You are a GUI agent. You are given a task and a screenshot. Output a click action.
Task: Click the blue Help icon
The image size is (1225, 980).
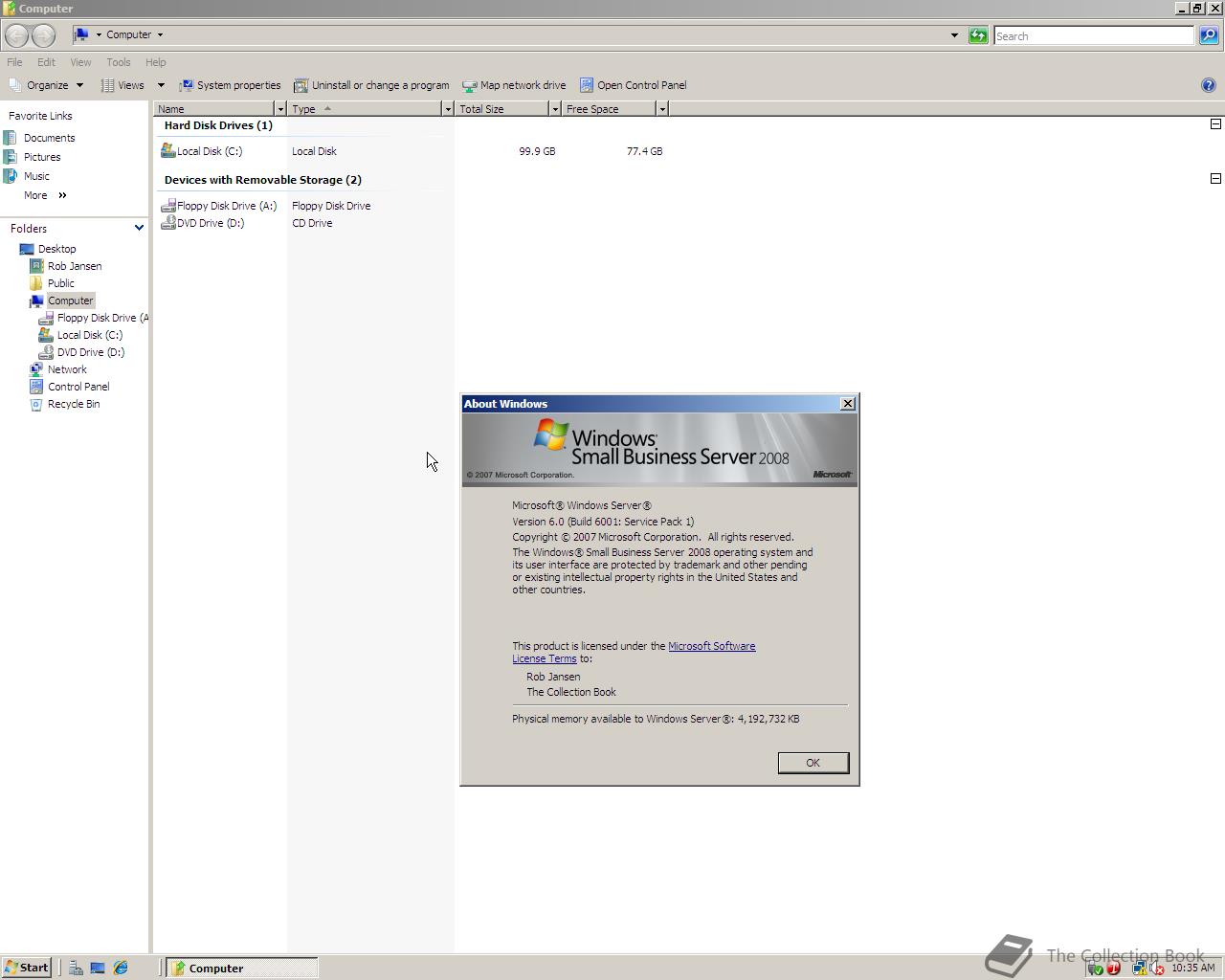[1208, 85]
